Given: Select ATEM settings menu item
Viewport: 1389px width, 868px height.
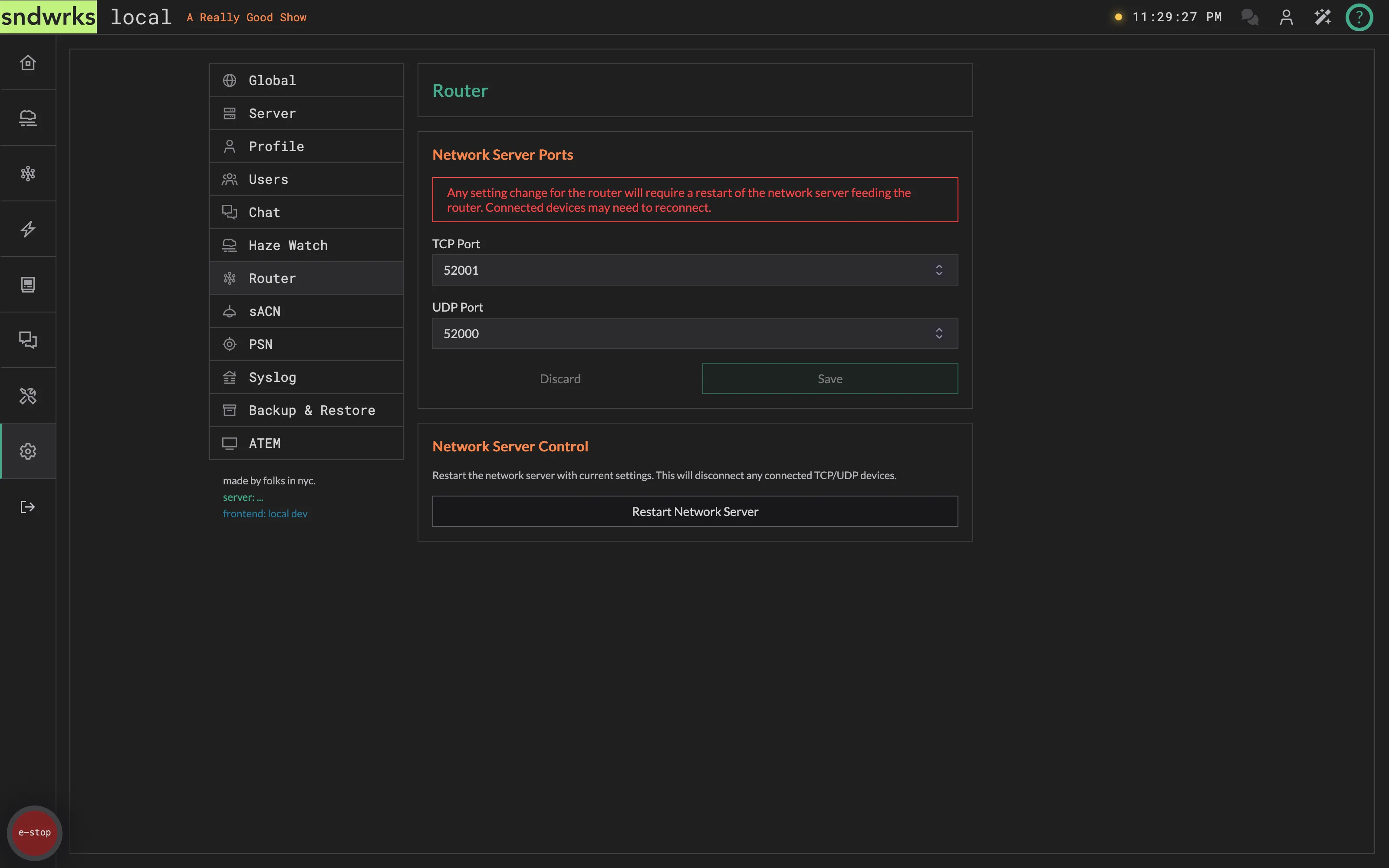Looking at the screenshot, I should (x=306, y=443).
